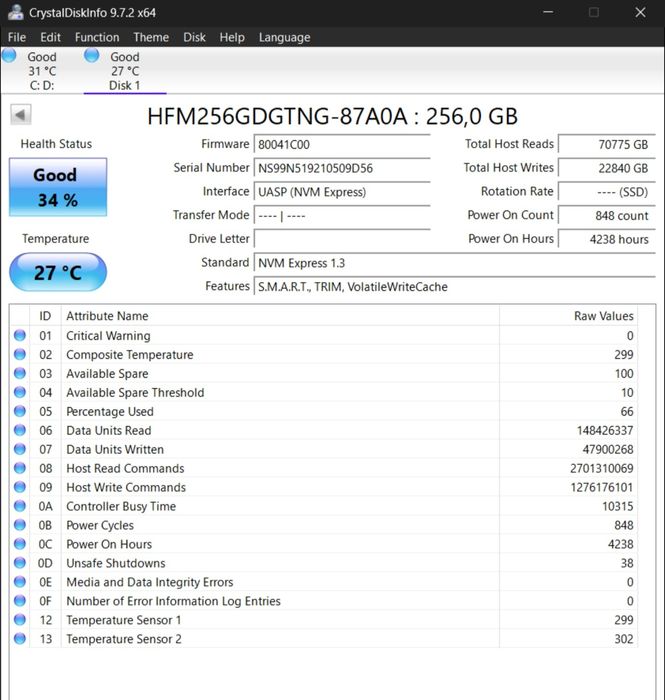Click status orb for Available Spare Threshold
Image resolution: width=665 pixels, height=700 pixels.
(20, 392)
